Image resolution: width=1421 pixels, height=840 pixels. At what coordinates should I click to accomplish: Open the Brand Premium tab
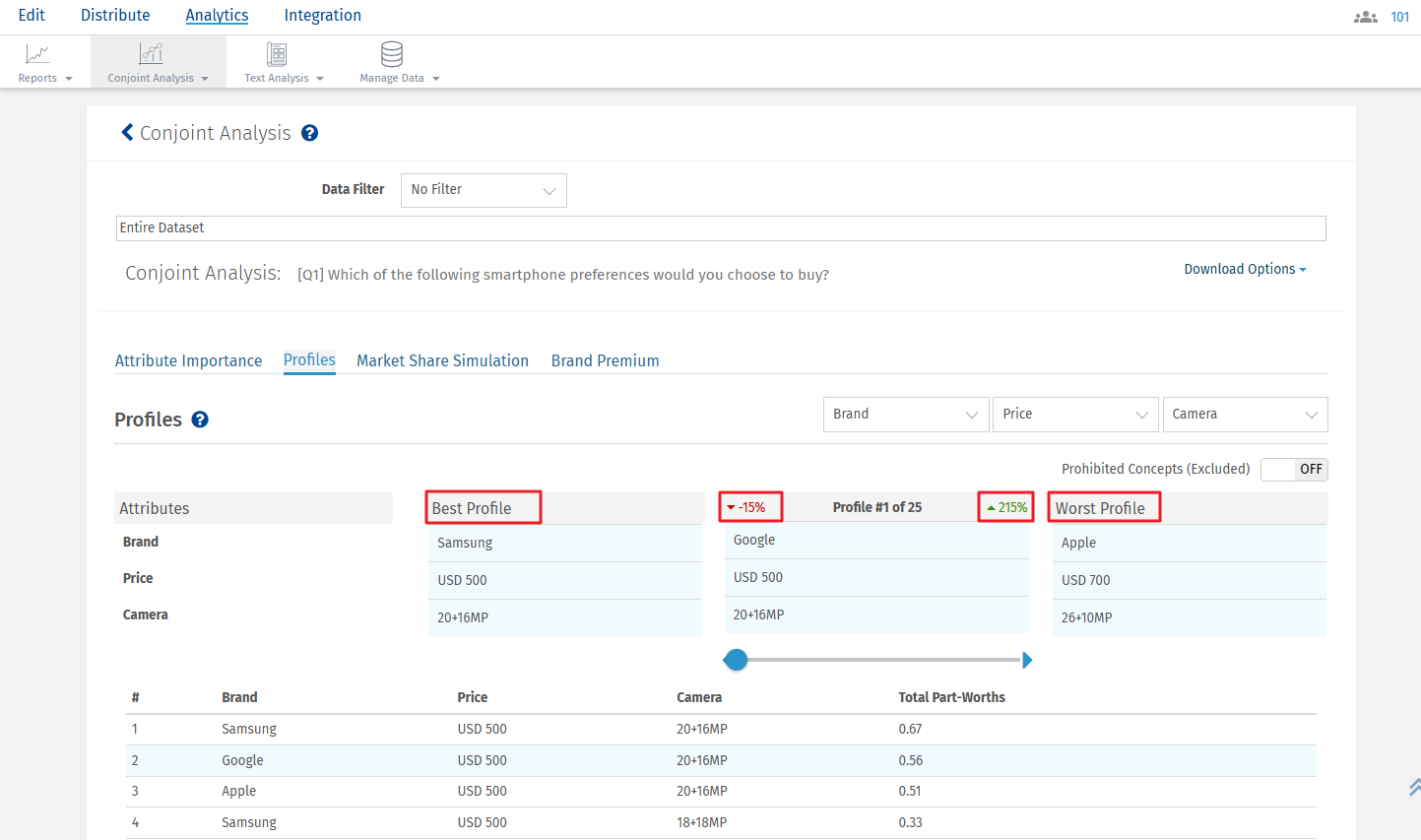click(x=605, y=360)
